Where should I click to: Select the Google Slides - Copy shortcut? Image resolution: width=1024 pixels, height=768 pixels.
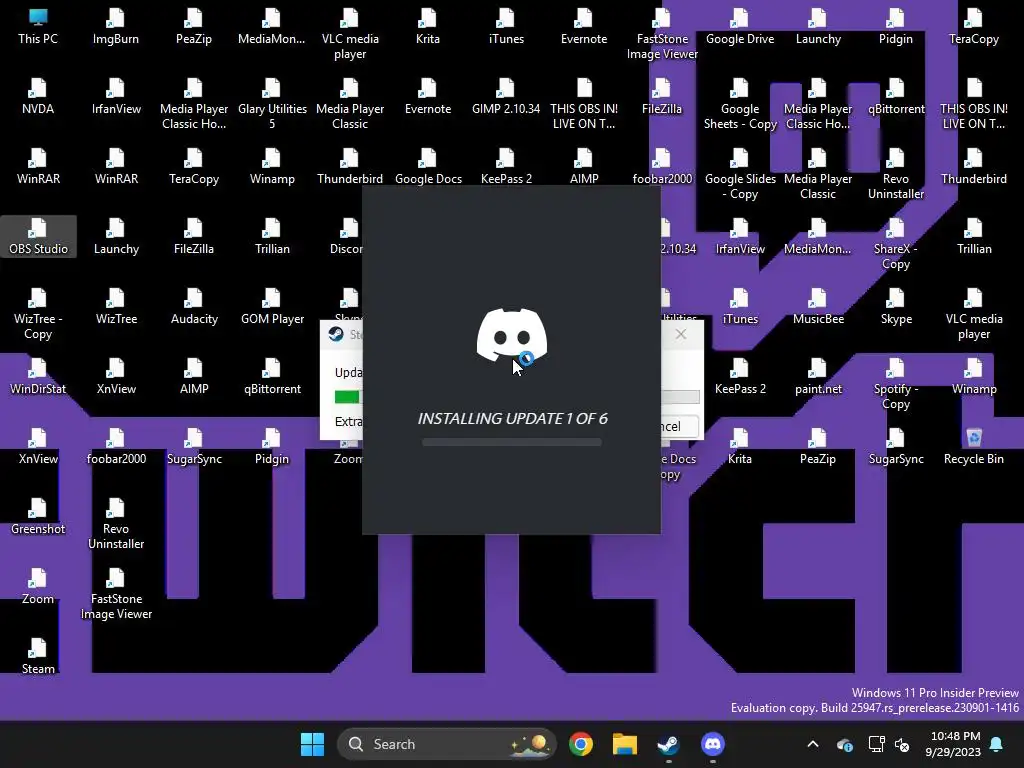pyautogui.click(x=740, y=174)
